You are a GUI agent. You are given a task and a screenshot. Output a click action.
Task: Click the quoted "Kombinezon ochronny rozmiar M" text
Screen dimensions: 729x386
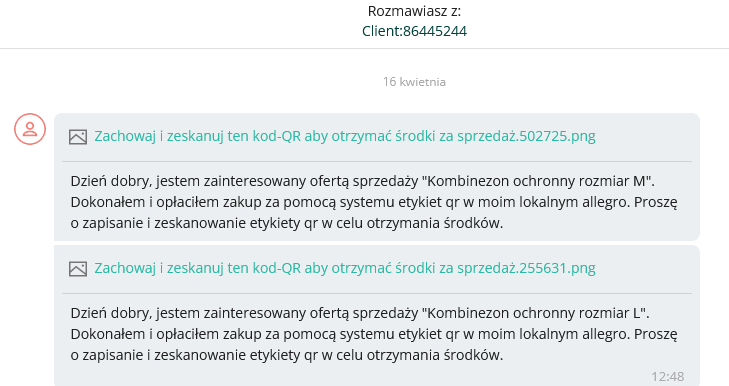(x=536, y=181)
